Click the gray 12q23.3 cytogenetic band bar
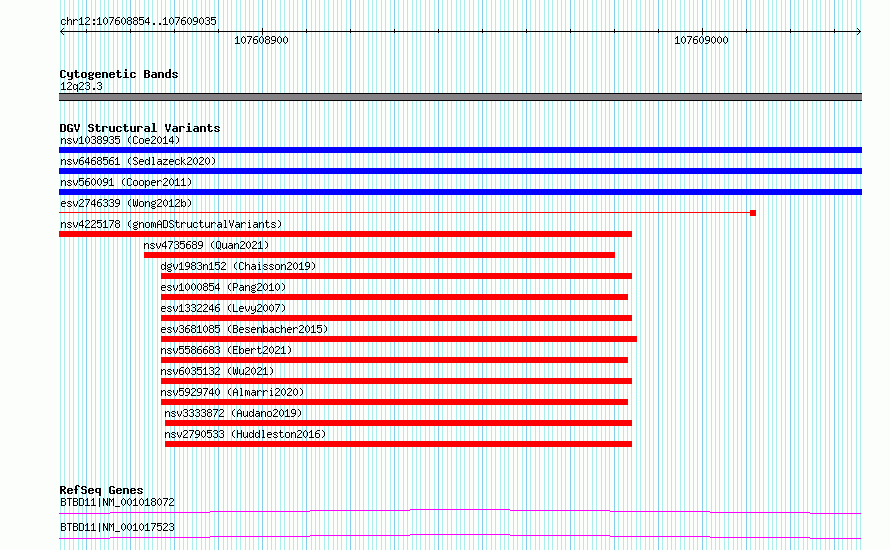Screen dimensions: 890x550 click(x=460, y=97)
